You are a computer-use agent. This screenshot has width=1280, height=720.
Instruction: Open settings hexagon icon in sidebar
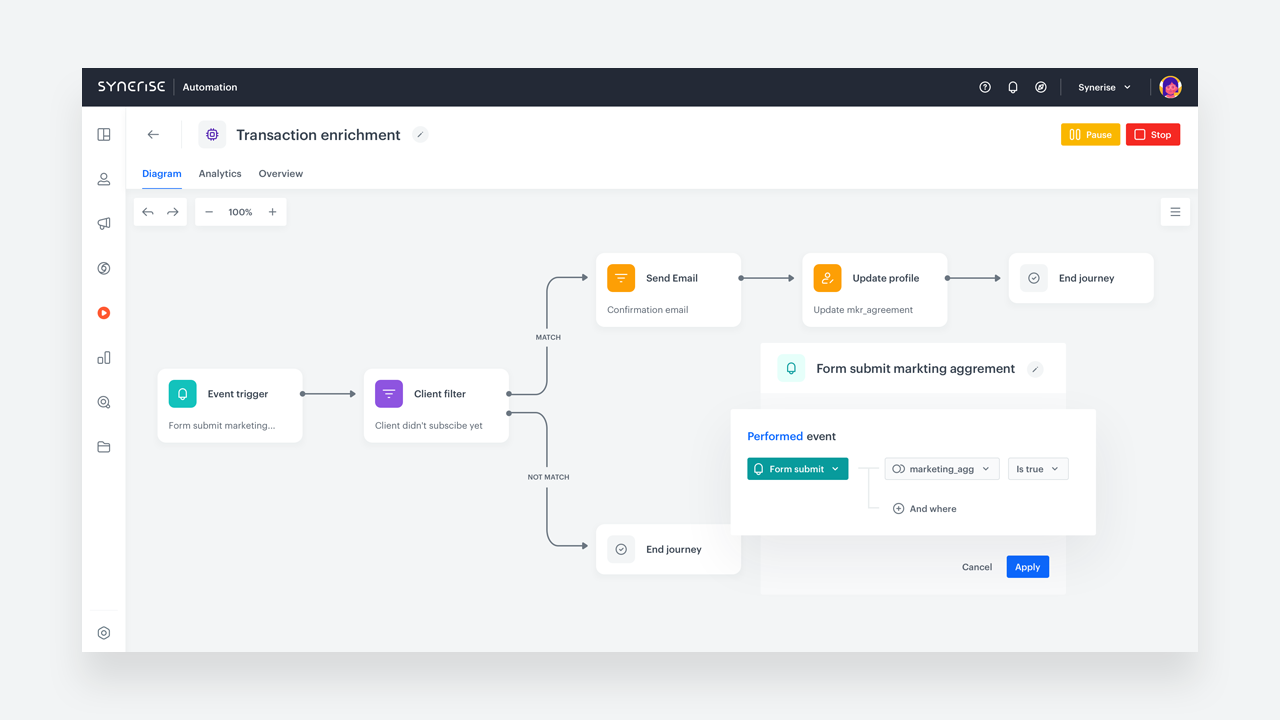pyautogui.click(x=104, y=633)
